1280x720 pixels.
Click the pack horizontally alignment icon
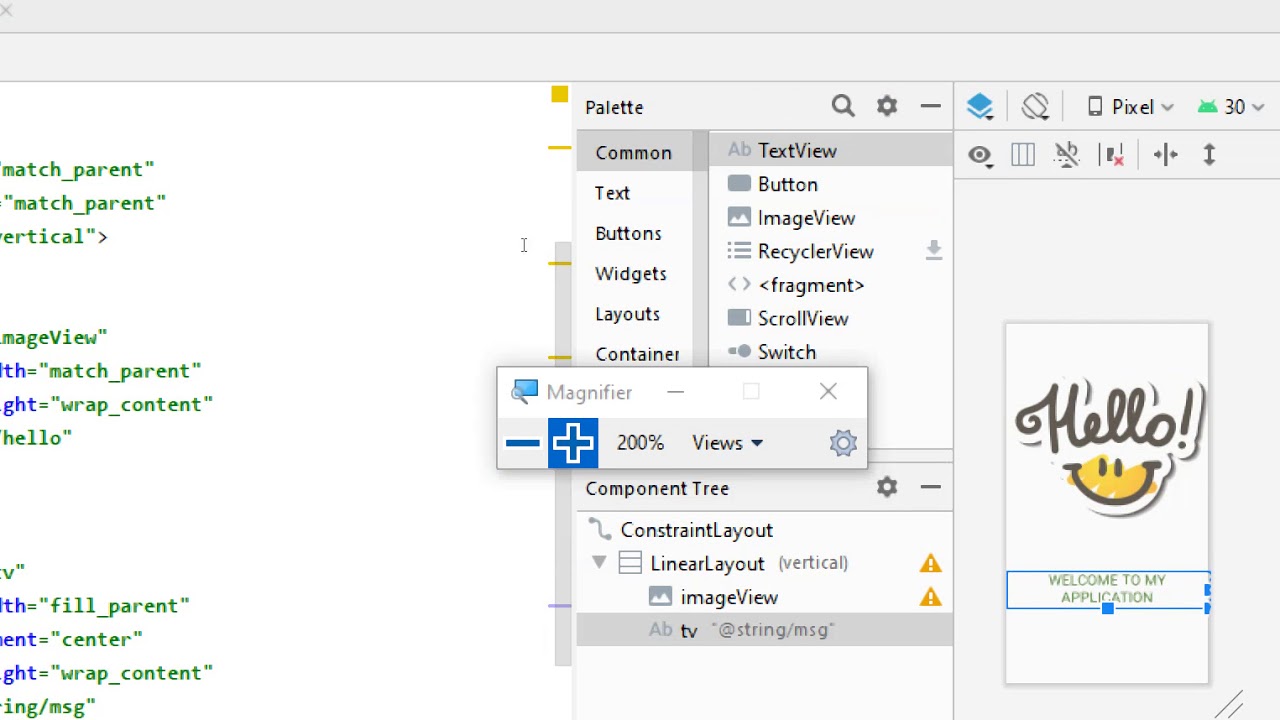click(1166, 155)
